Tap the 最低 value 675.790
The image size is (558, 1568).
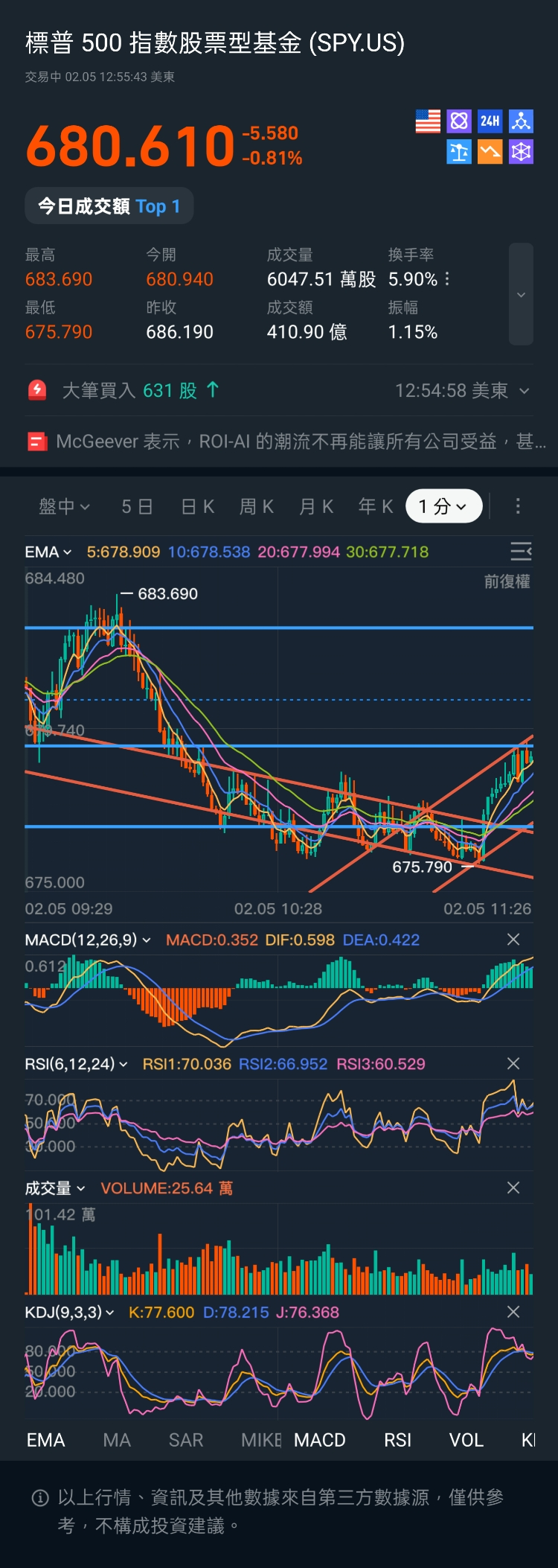[59, 332]
